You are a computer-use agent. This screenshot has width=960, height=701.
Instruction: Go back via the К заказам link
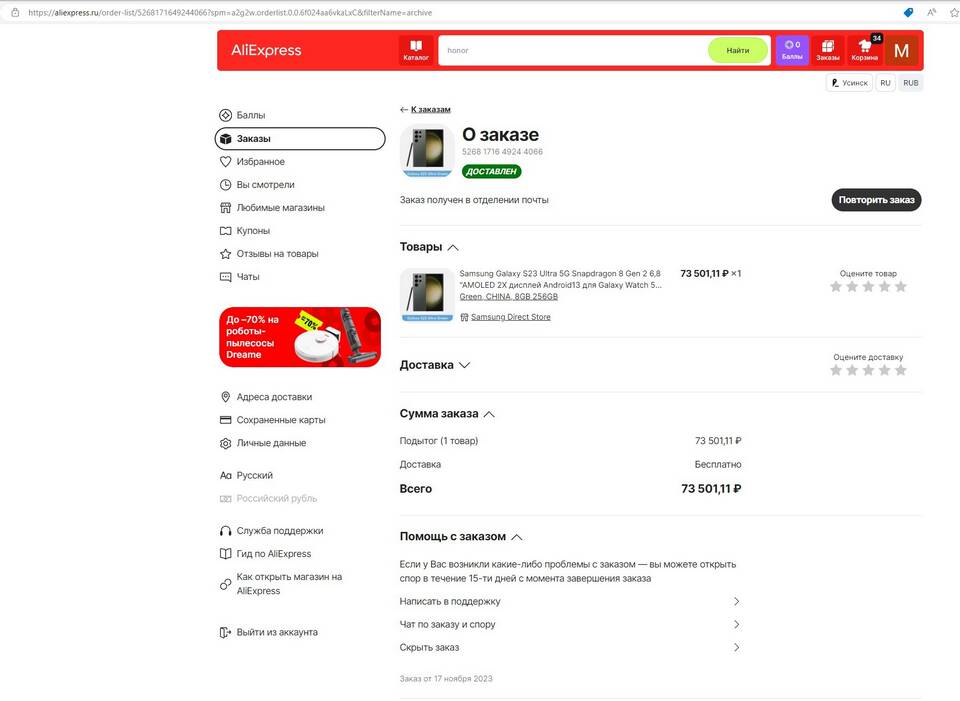(x=430, y=110)
